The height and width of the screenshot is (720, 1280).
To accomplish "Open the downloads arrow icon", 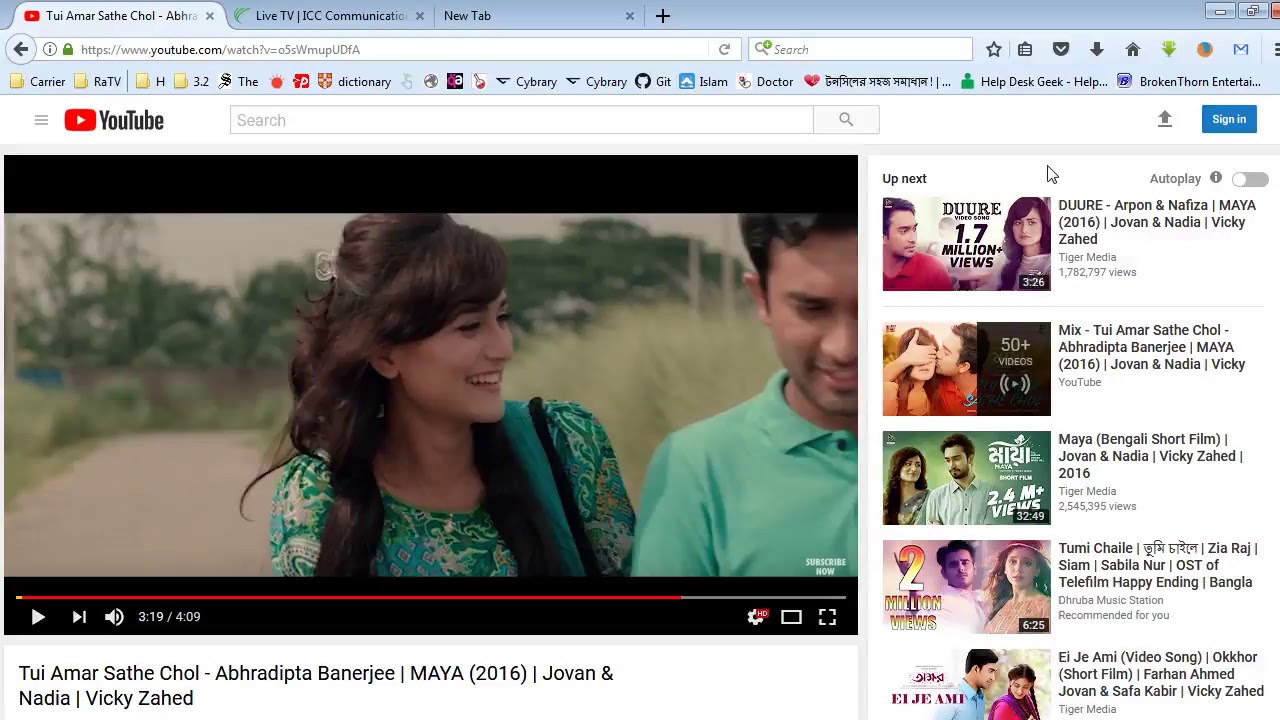I will [1097, 49].
